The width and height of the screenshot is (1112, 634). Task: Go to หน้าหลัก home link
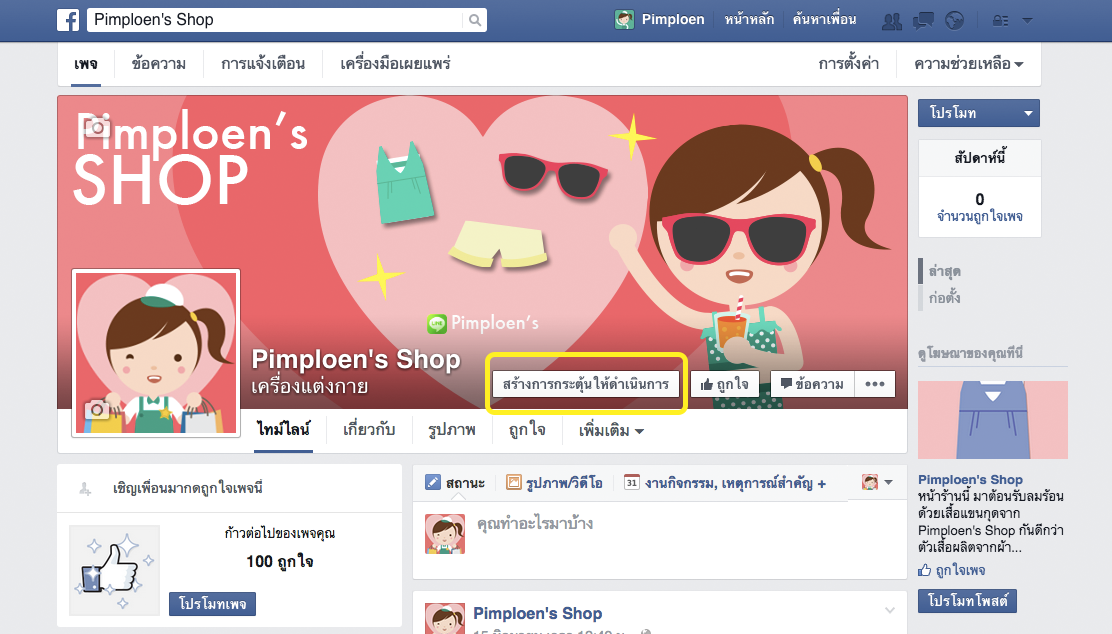pyautogui.click(x=749, y=20)
